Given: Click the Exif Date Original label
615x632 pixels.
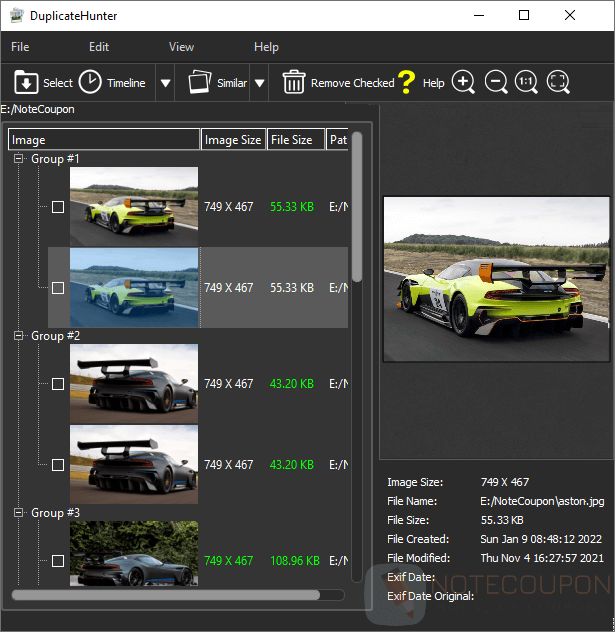Looking at the screenshot, I should [x=430, y=596].
